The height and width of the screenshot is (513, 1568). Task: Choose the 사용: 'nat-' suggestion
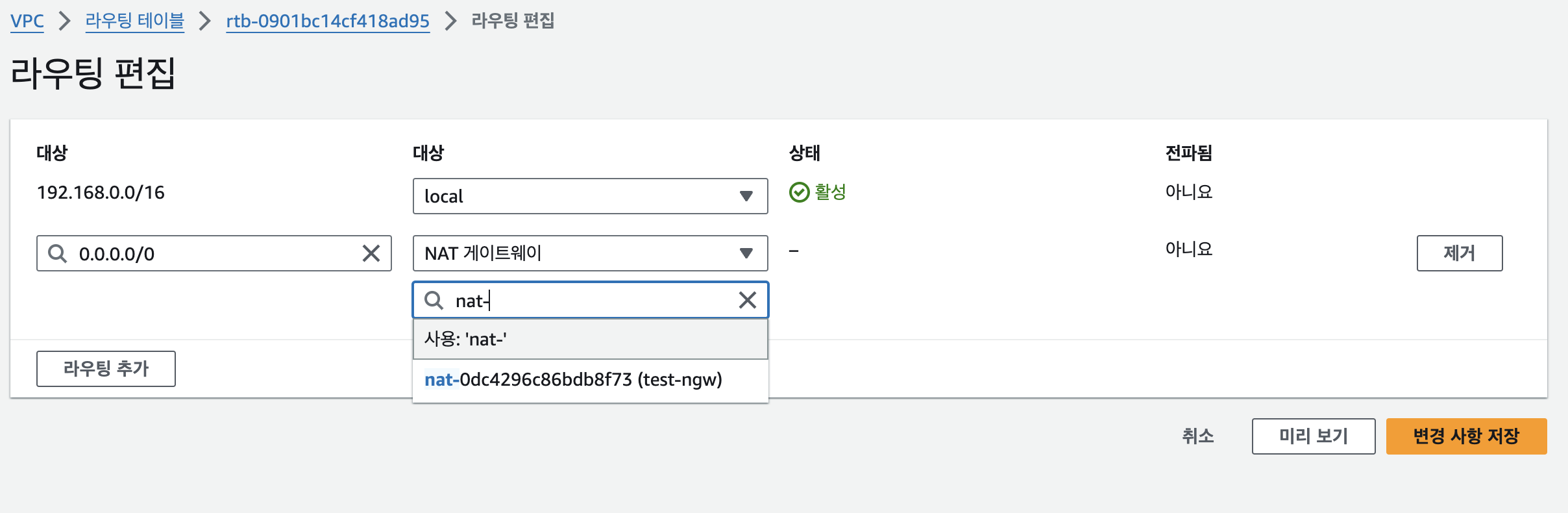(589, 339)
